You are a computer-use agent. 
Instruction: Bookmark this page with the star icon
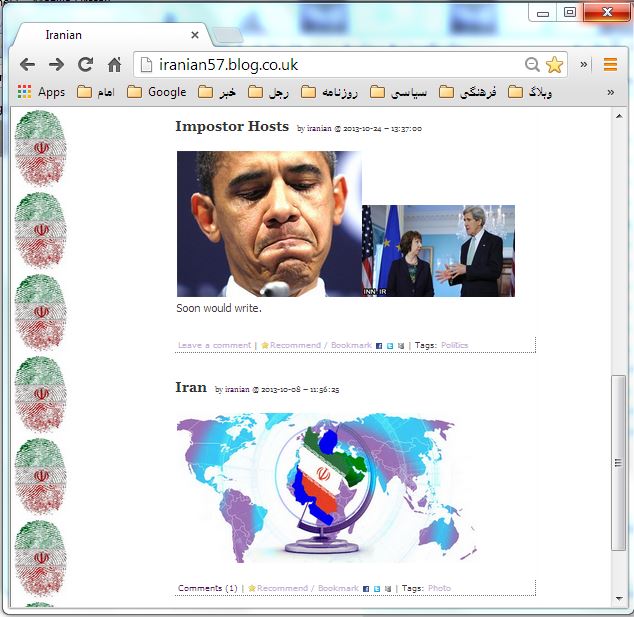pyautogui.click(x=554, y=65)
